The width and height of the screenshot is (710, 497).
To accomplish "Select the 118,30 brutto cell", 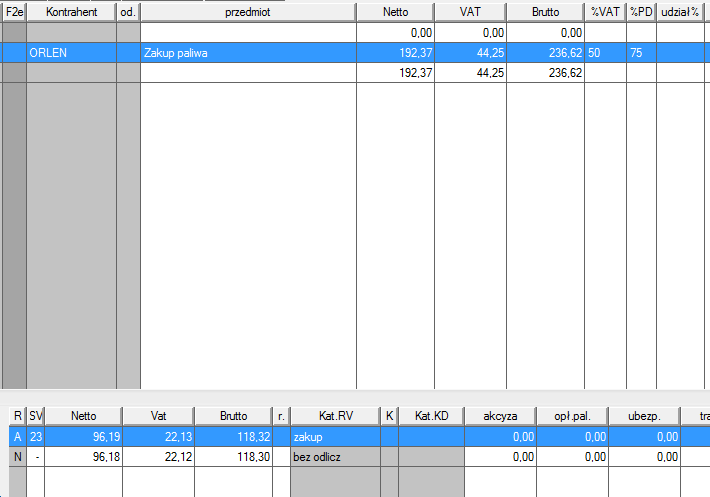I will 234,456.
